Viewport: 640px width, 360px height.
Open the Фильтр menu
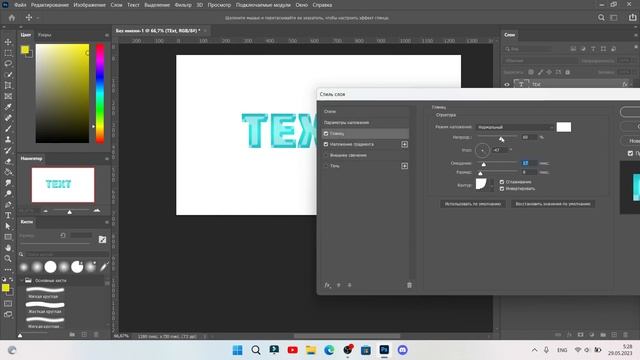[183, 5]
